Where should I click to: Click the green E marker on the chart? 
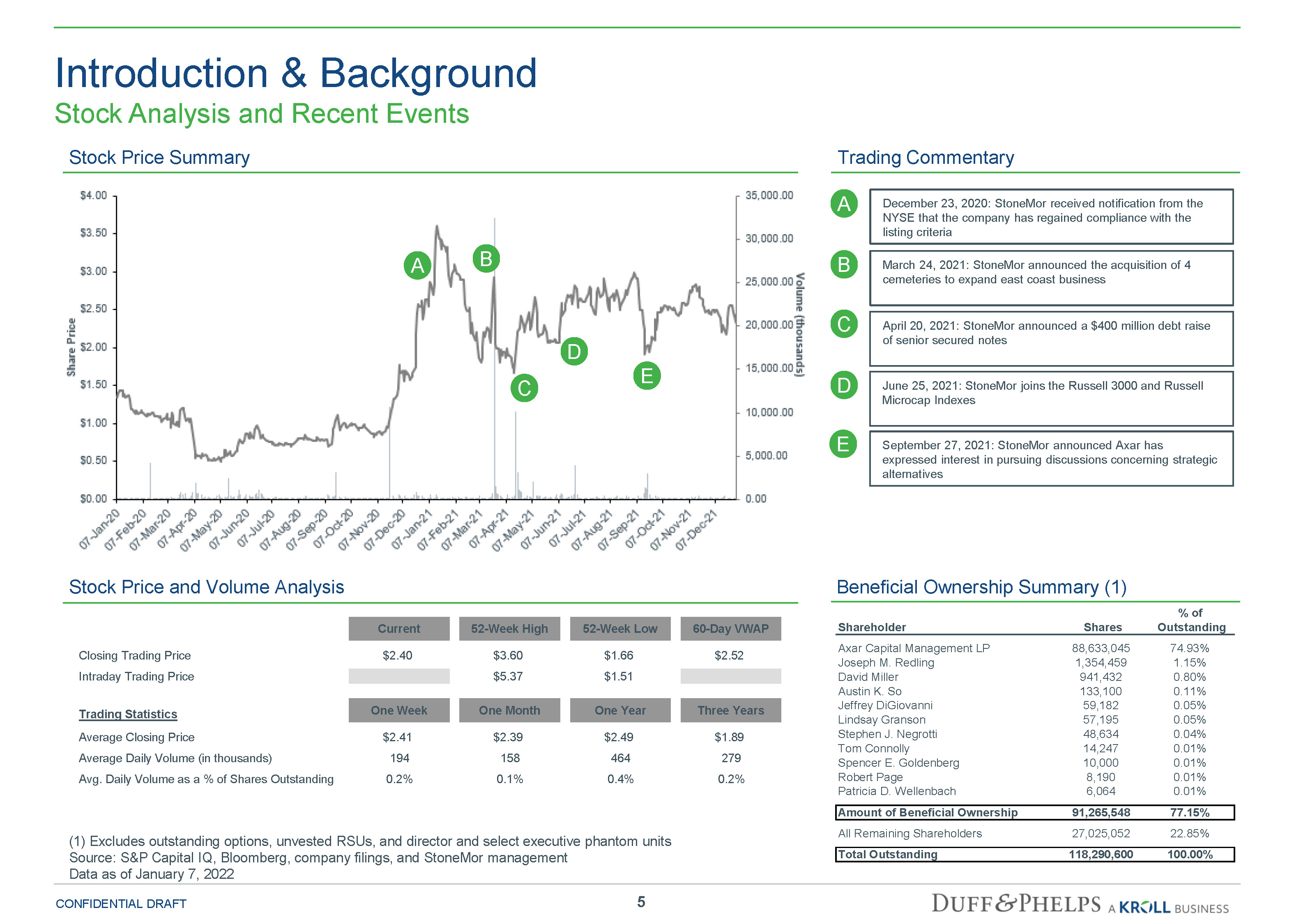[647, 376]
